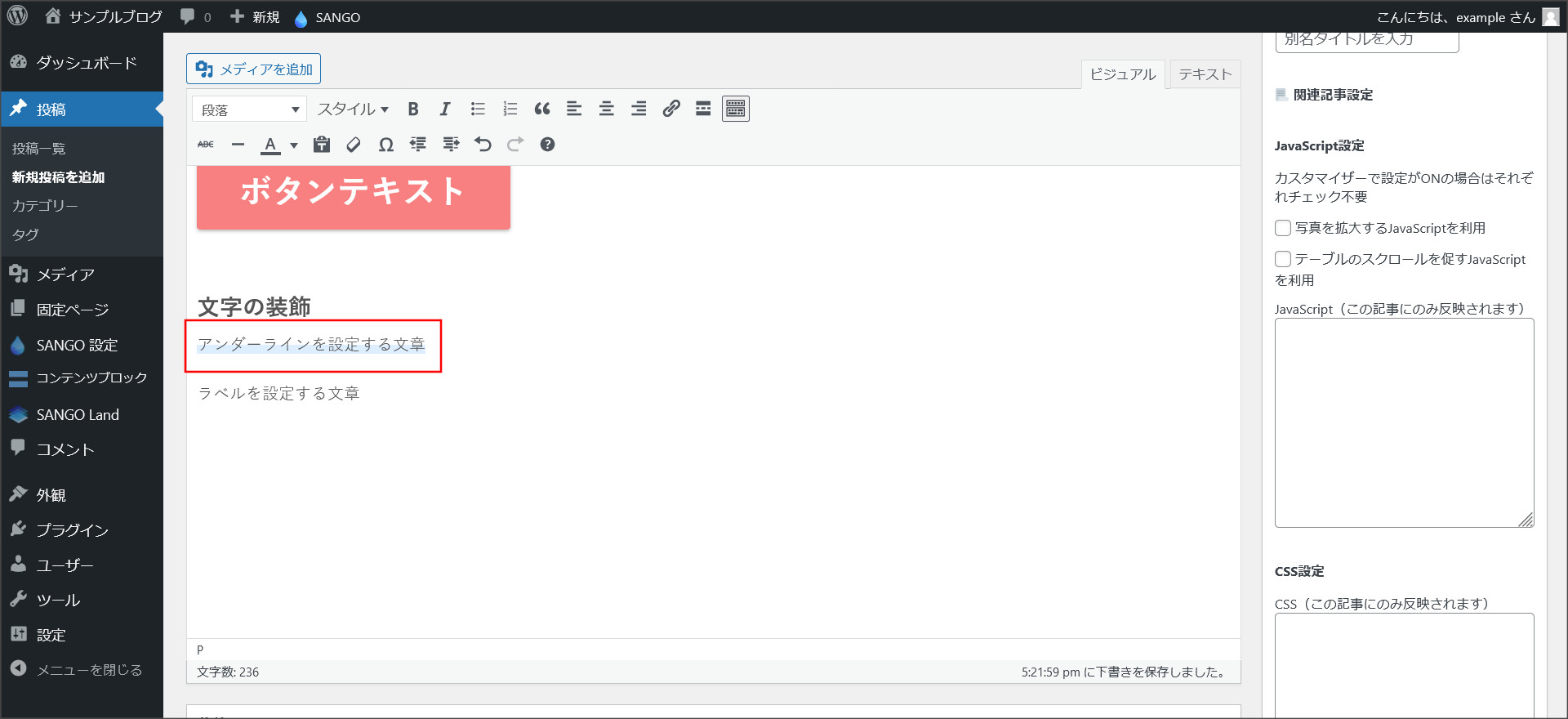
Task: Open the 投稿一覧 link in the sidebar
Action: point(38,149)
